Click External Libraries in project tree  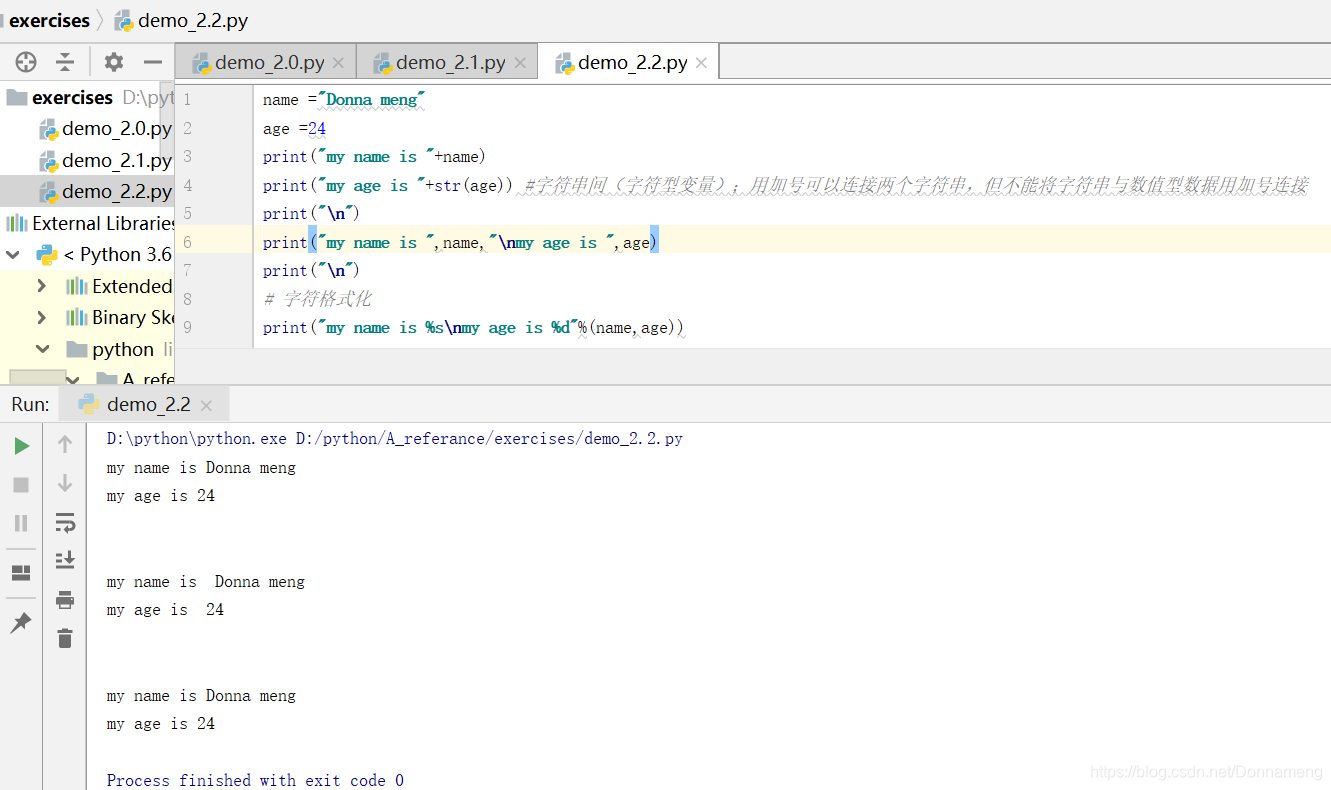(91, 223)
